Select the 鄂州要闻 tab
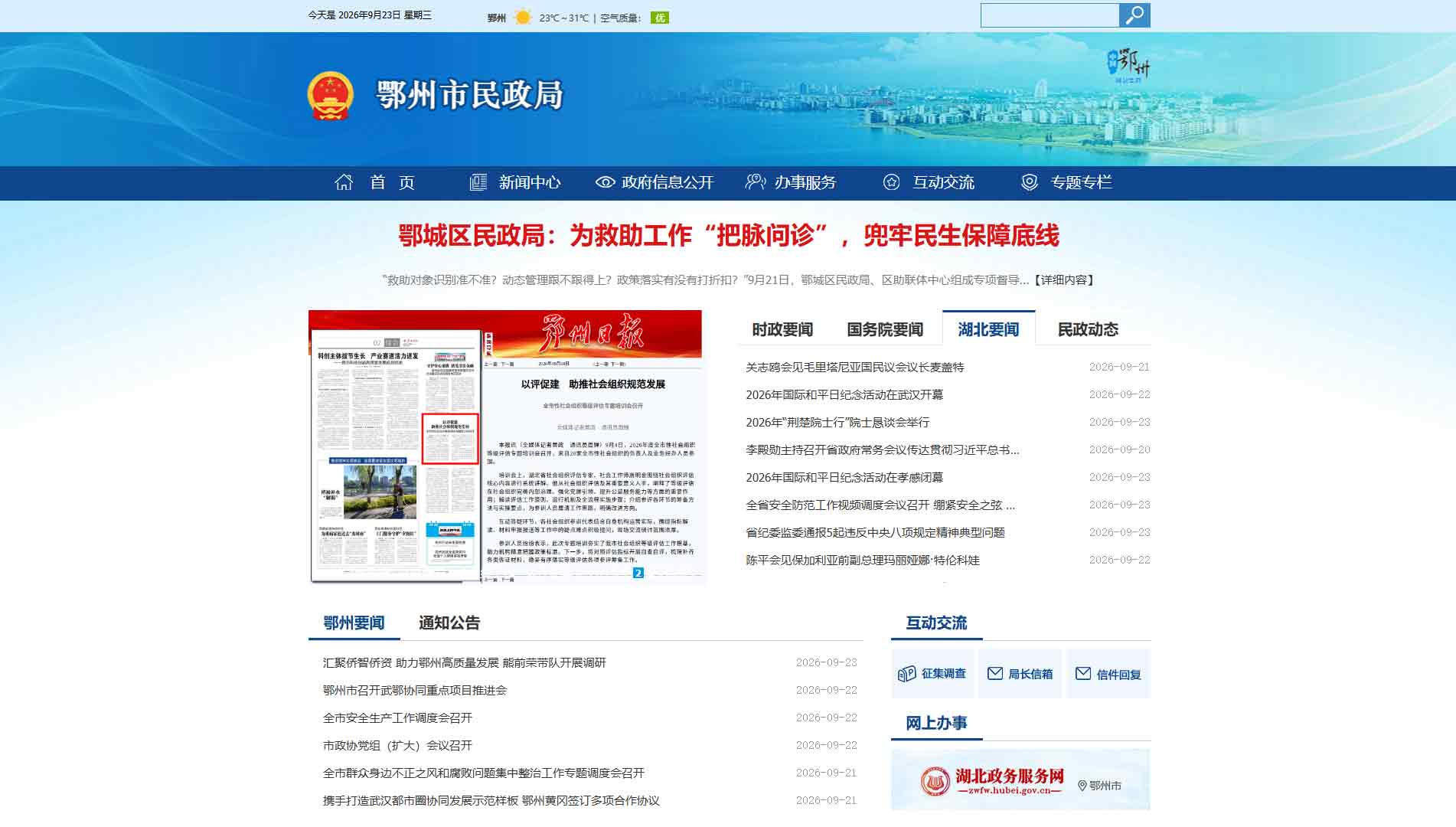Viewport: 1456px width, 827px height. pyautogui.click(x=354, y=623)
